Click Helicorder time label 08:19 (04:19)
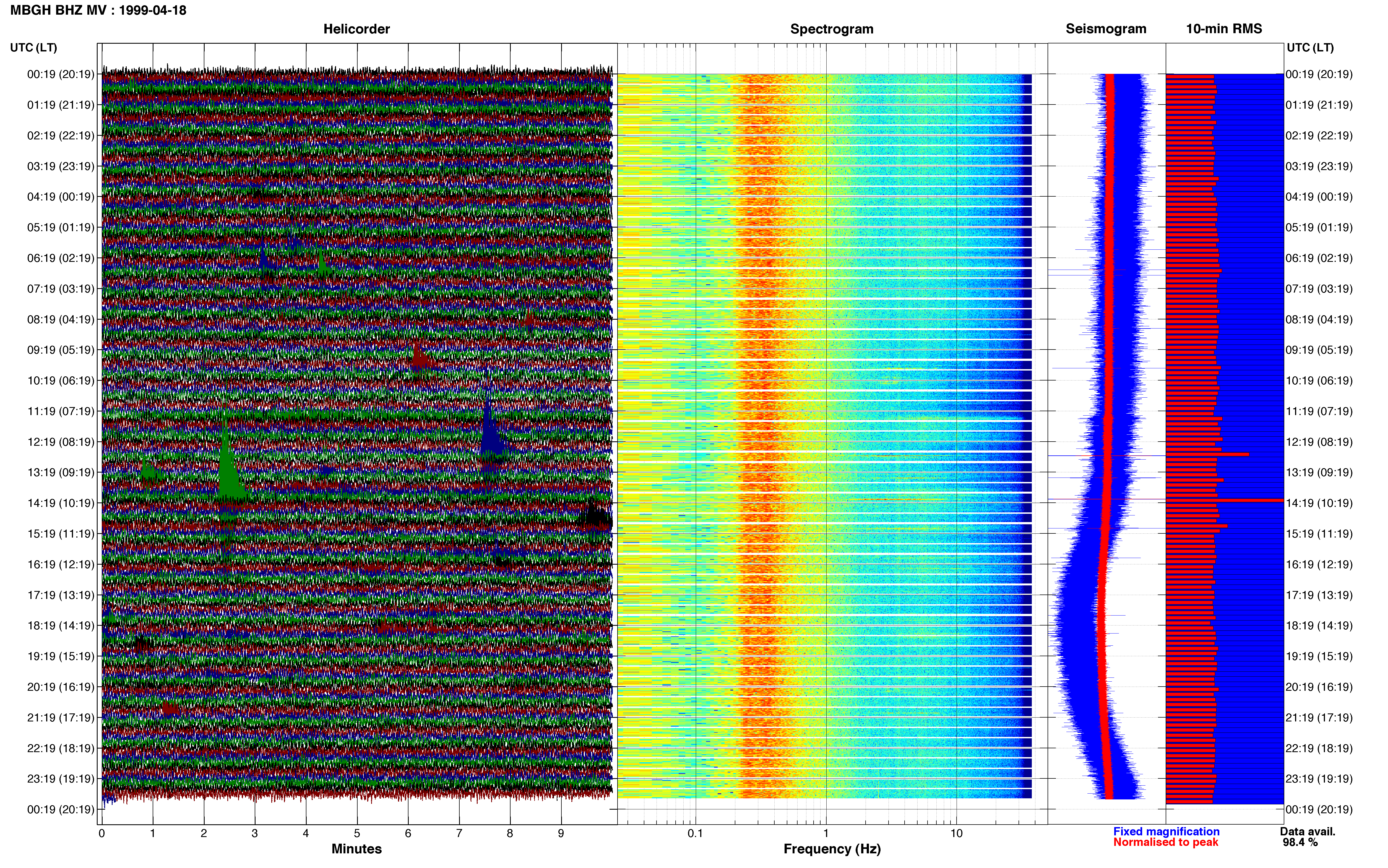 61,320
